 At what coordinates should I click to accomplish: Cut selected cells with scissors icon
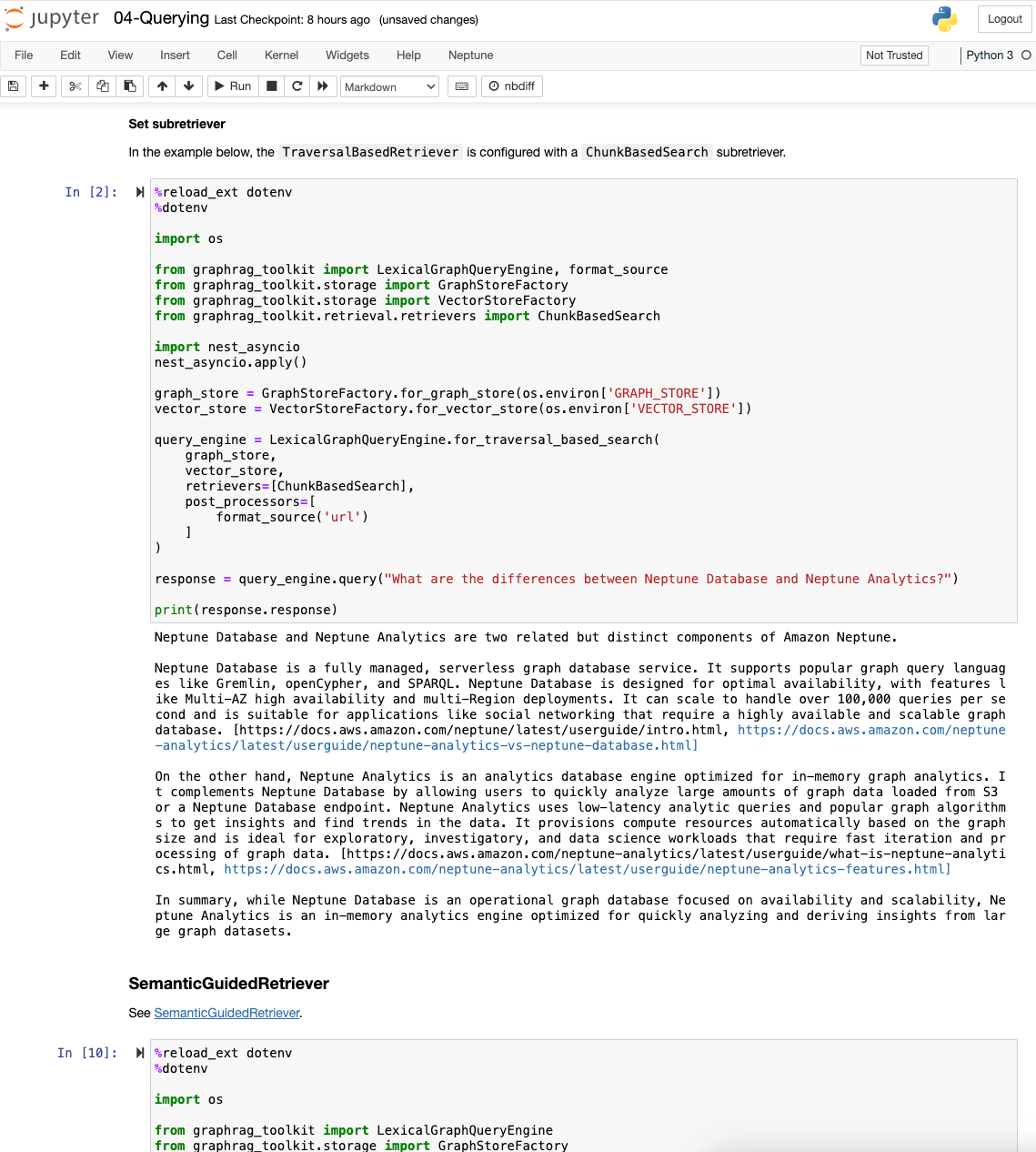point(75,86)
